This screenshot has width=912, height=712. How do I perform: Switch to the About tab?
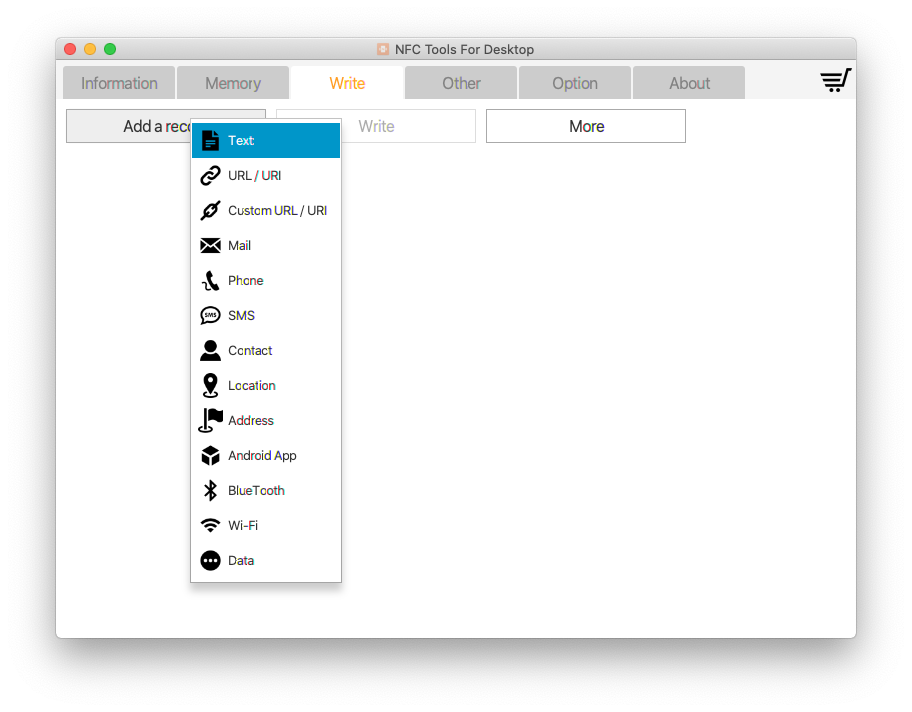(688, 83)
